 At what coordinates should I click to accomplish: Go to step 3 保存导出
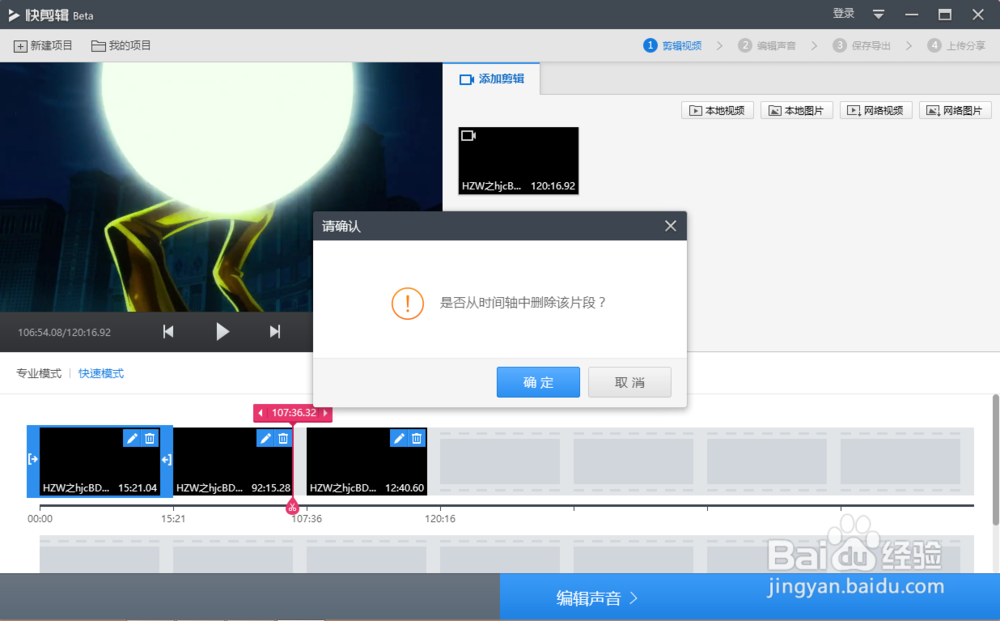point(862,45)
